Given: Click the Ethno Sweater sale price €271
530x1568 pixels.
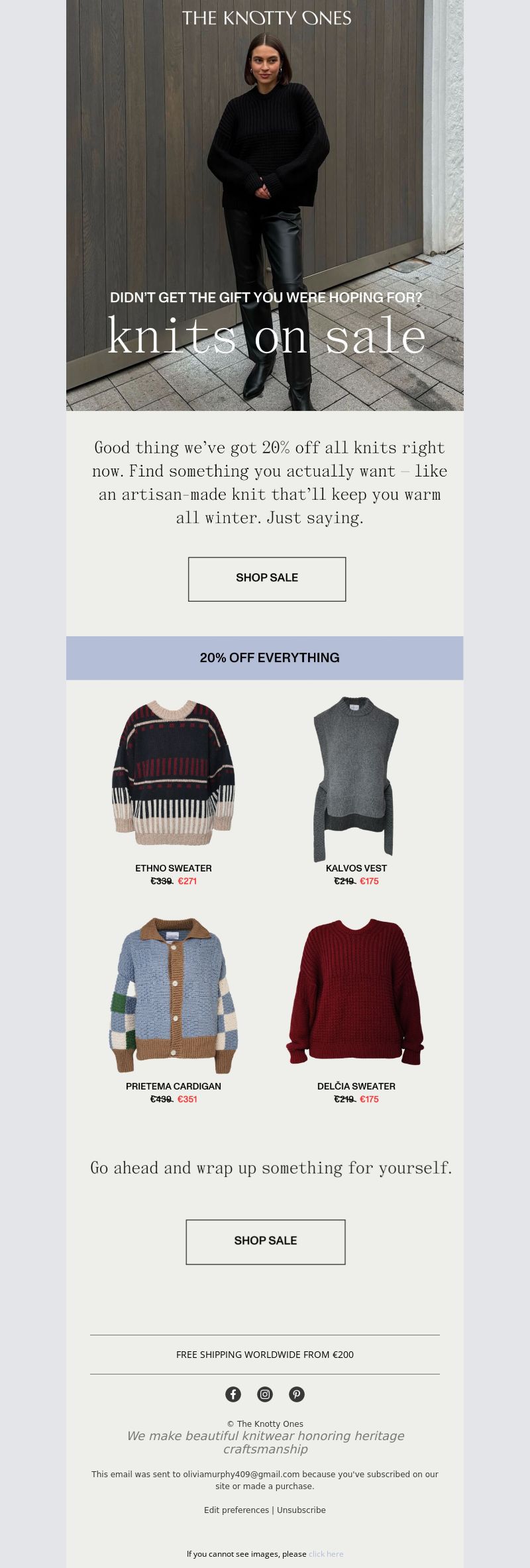Looking at the screenshot, I should click(187, 881).
